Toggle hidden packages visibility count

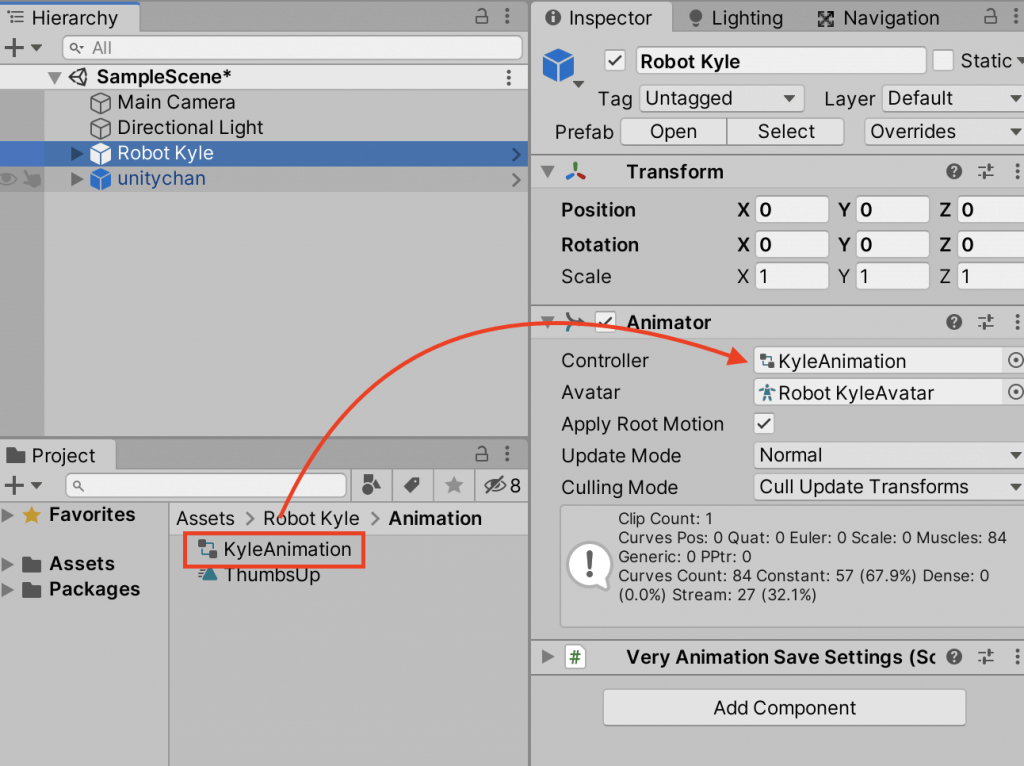[501, 485]
